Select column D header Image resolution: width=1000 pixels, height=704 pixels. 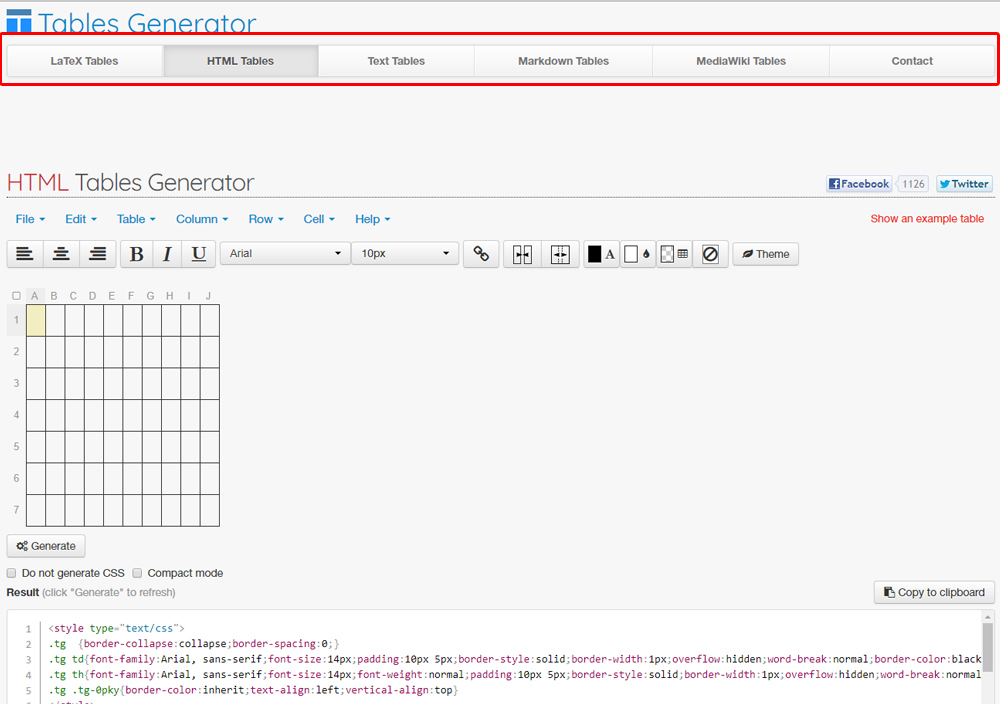(92, 296)
